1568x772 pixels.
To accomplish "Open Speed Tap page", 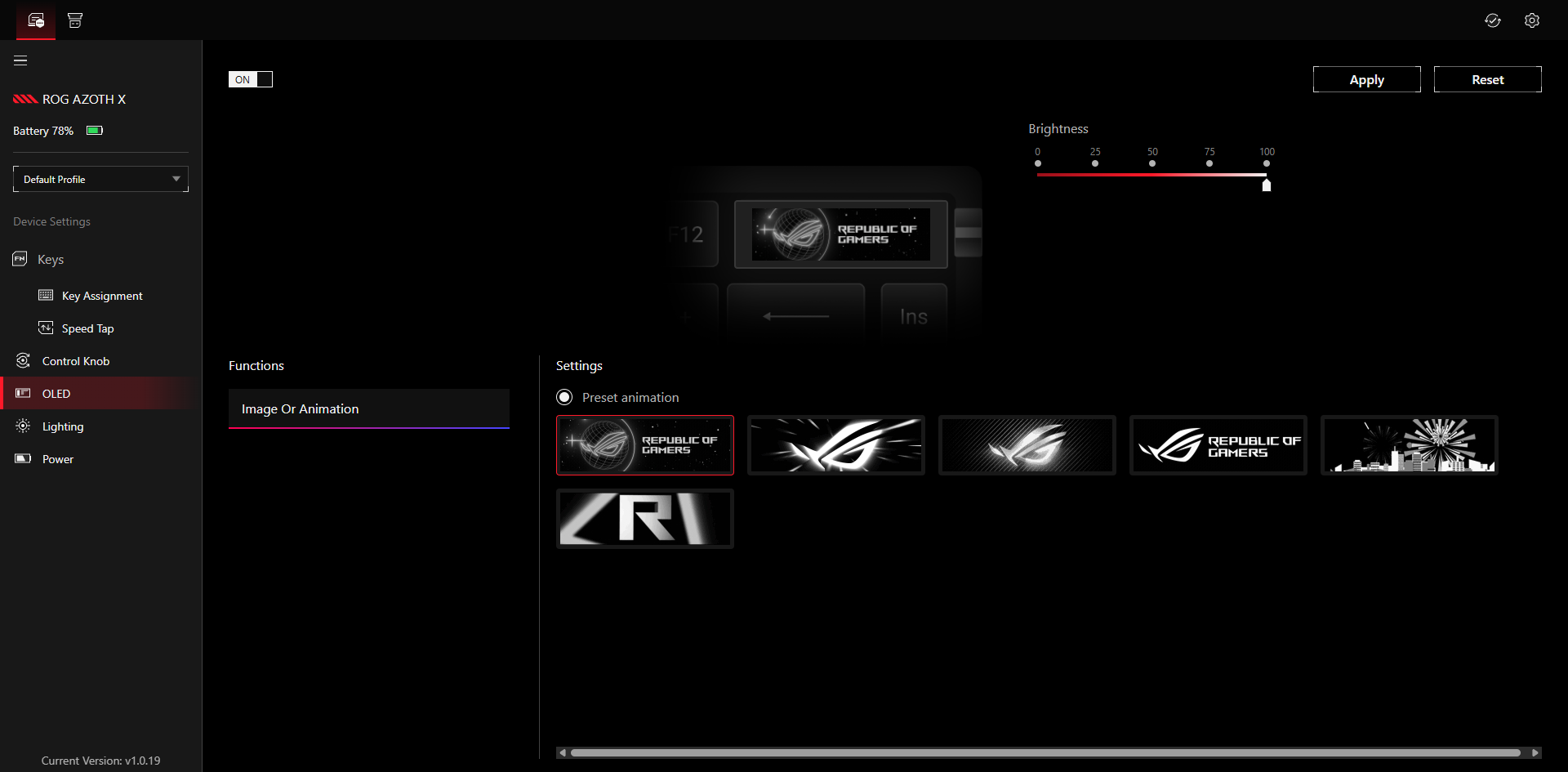I will click(x=87, y=328).
